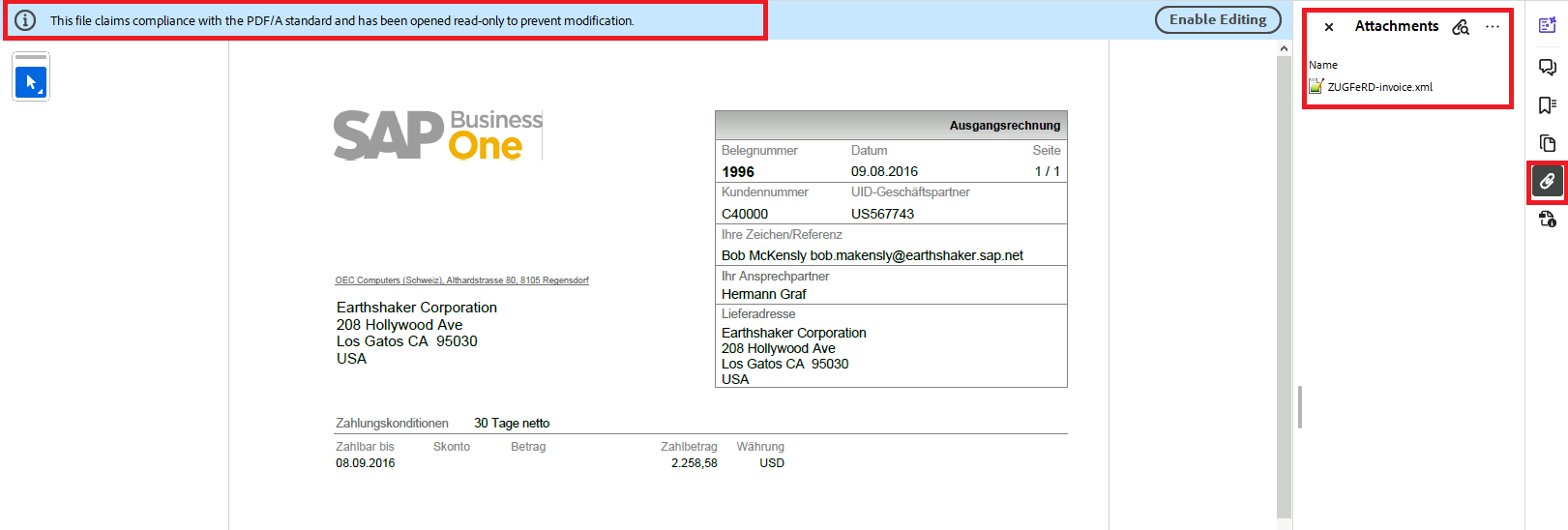Screen dimensions: 1568x530
Task: Click the Zahlungskonditionen label
Action: tap(392, 424)
